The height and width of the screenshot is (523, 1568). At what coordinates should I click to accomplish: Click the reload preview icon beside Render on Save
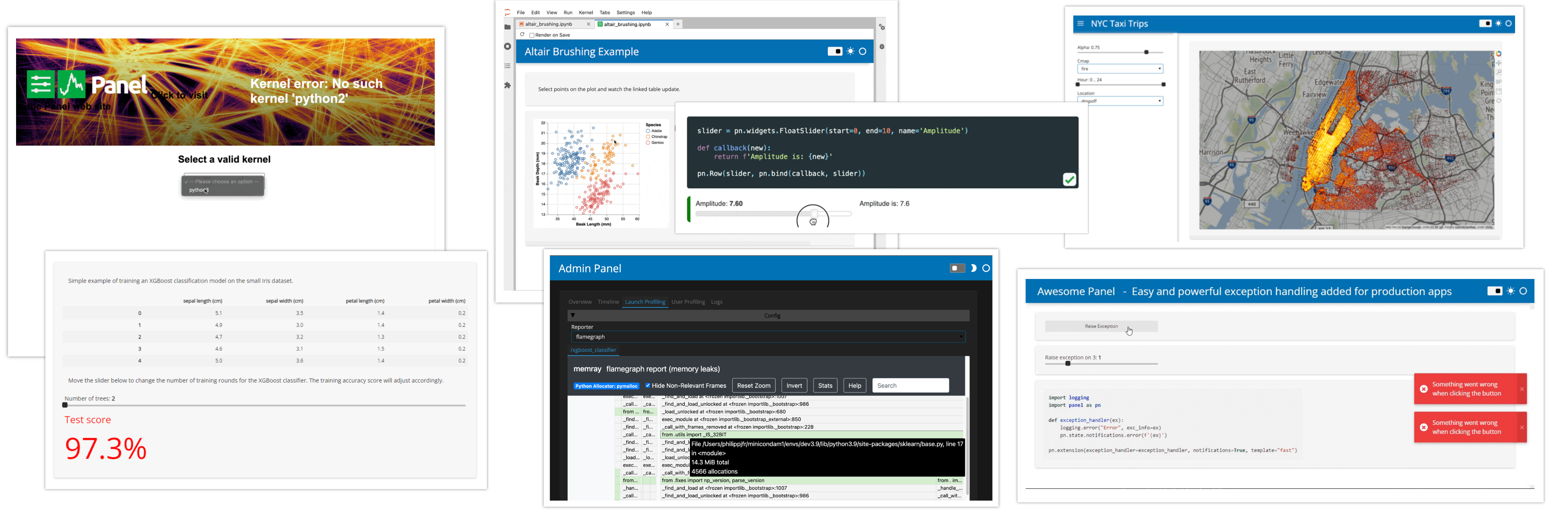pyautogui.click(x=522, y=35)
